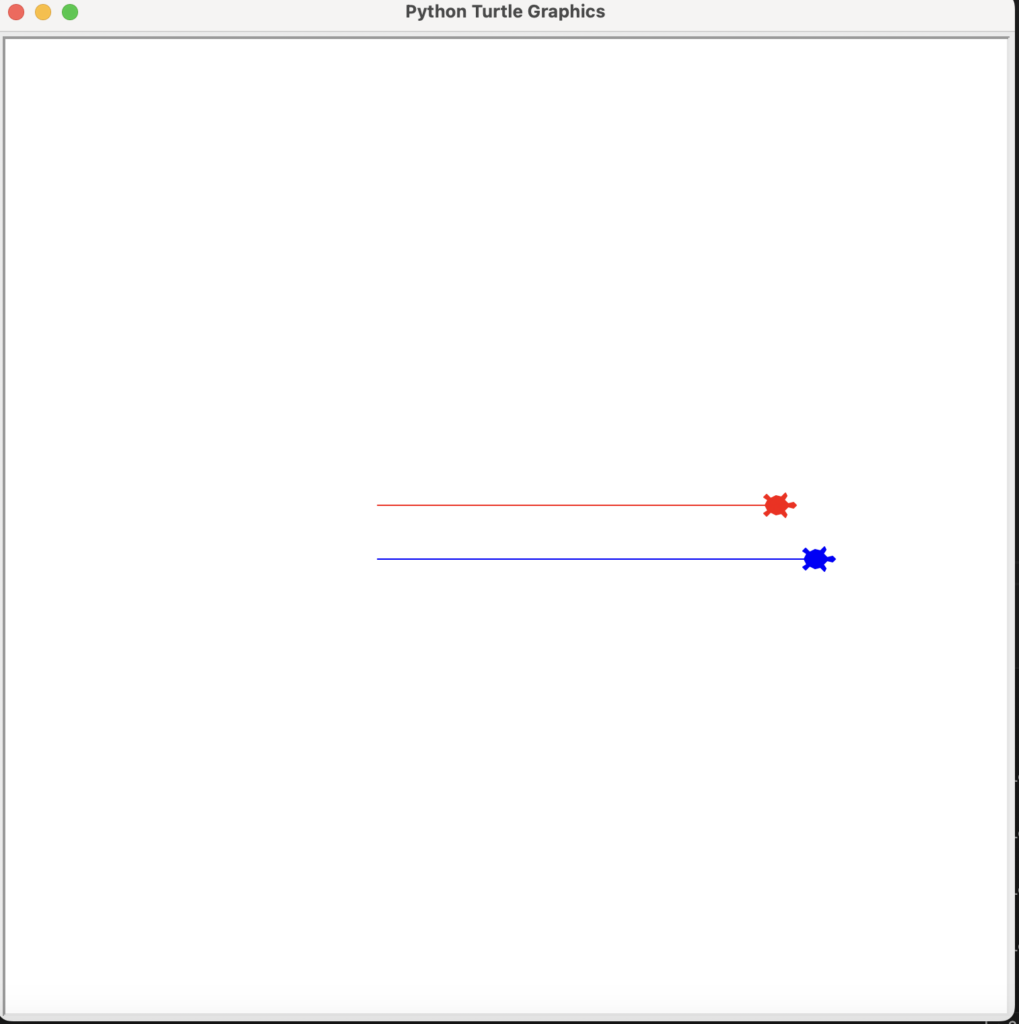Select the Python Turtle Graphics title text
The width and height of the screenshot is (1019, 1024).
tap(505, 12)
